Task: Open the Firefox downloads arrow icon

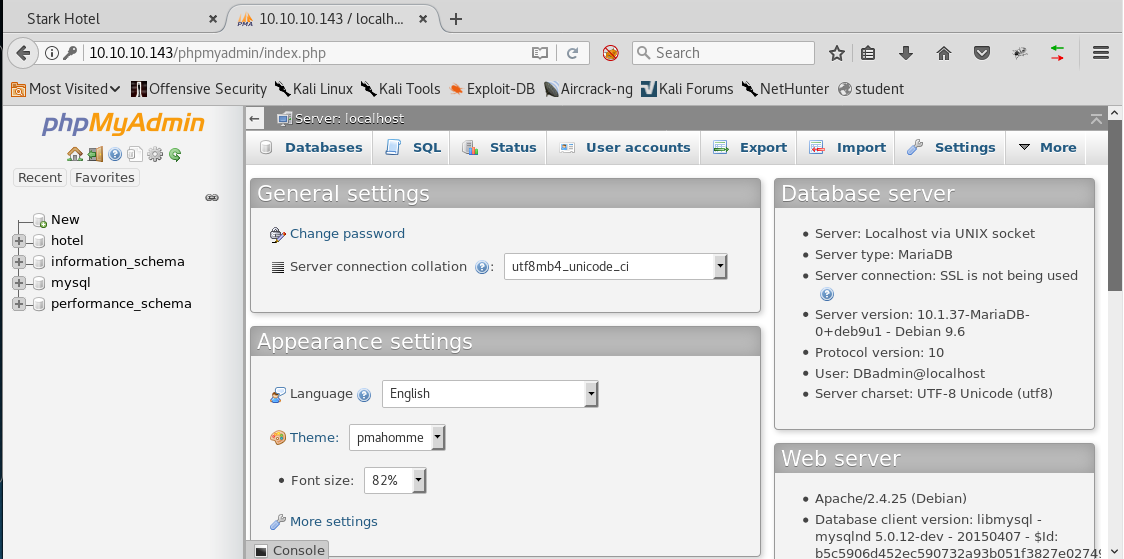Action: 906,53
